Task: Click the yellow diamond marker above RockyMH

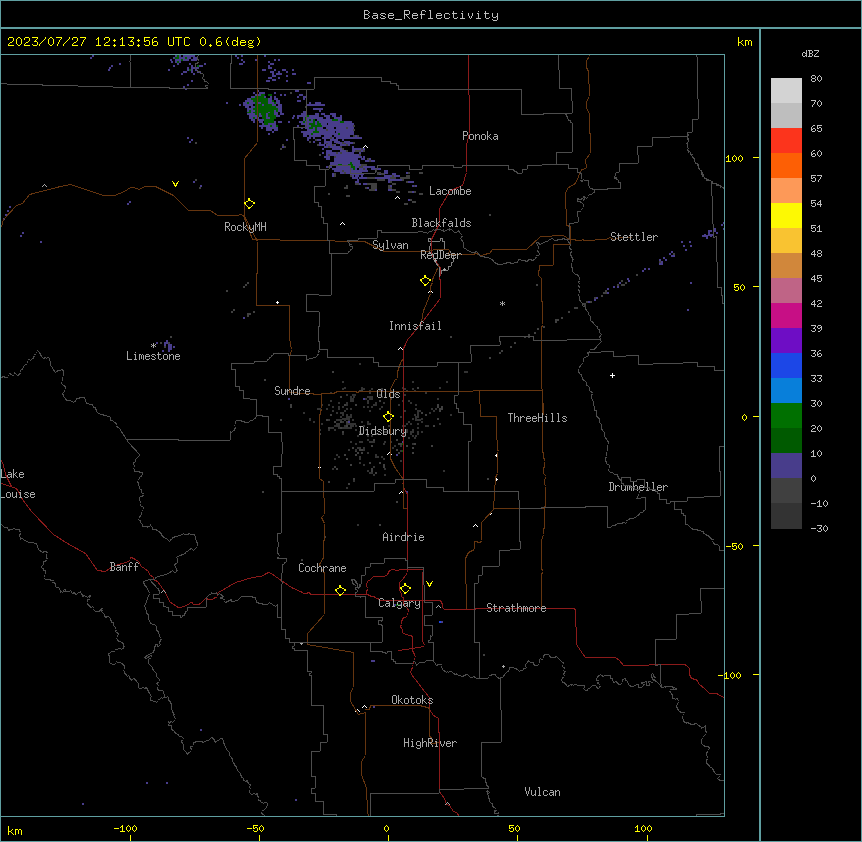Action: click(250, 204)
